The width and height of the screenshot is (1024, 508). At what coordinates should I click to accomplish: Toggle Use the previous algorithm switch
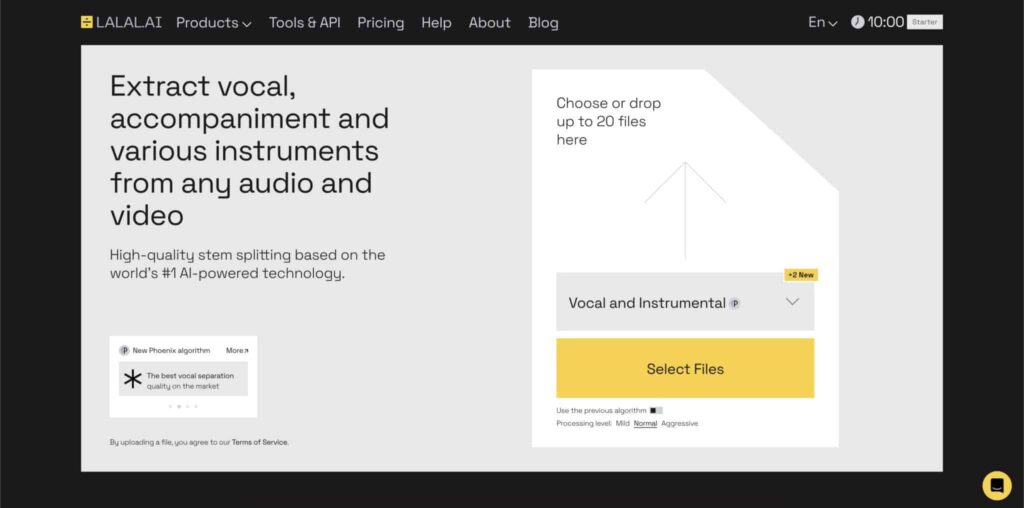(656, 410)
